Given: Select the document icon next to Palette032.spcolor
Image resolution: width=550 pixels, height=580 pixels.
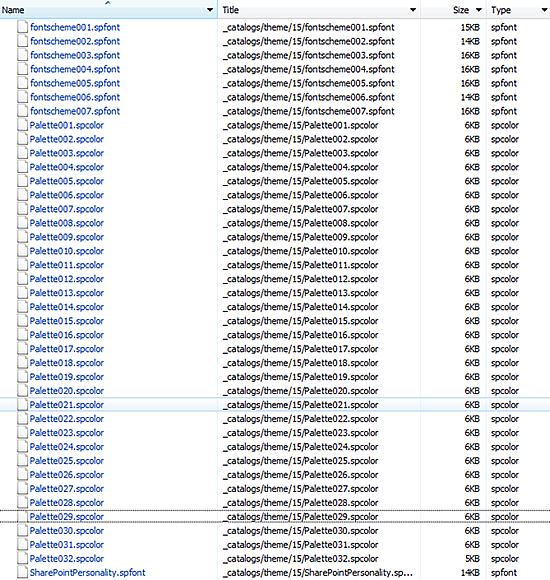Looking at the screenshot, I should (x=22, y=559).
